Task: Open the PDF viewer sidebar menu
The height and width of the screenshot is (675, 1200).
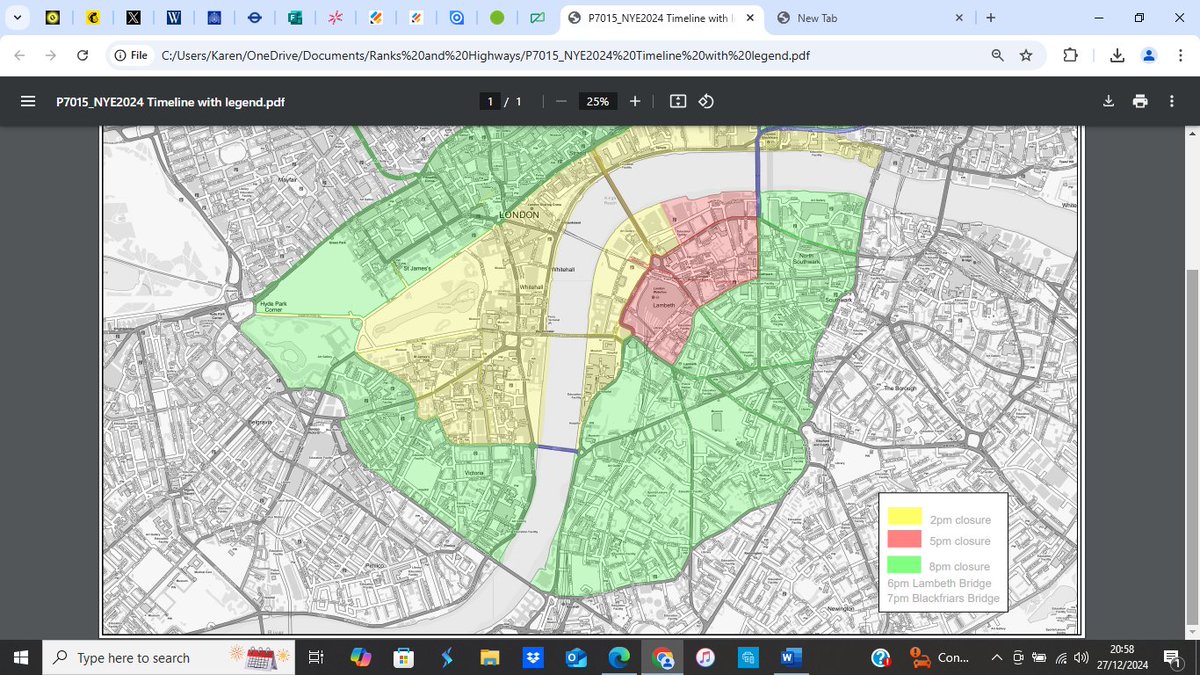Action: pos(28,101)
